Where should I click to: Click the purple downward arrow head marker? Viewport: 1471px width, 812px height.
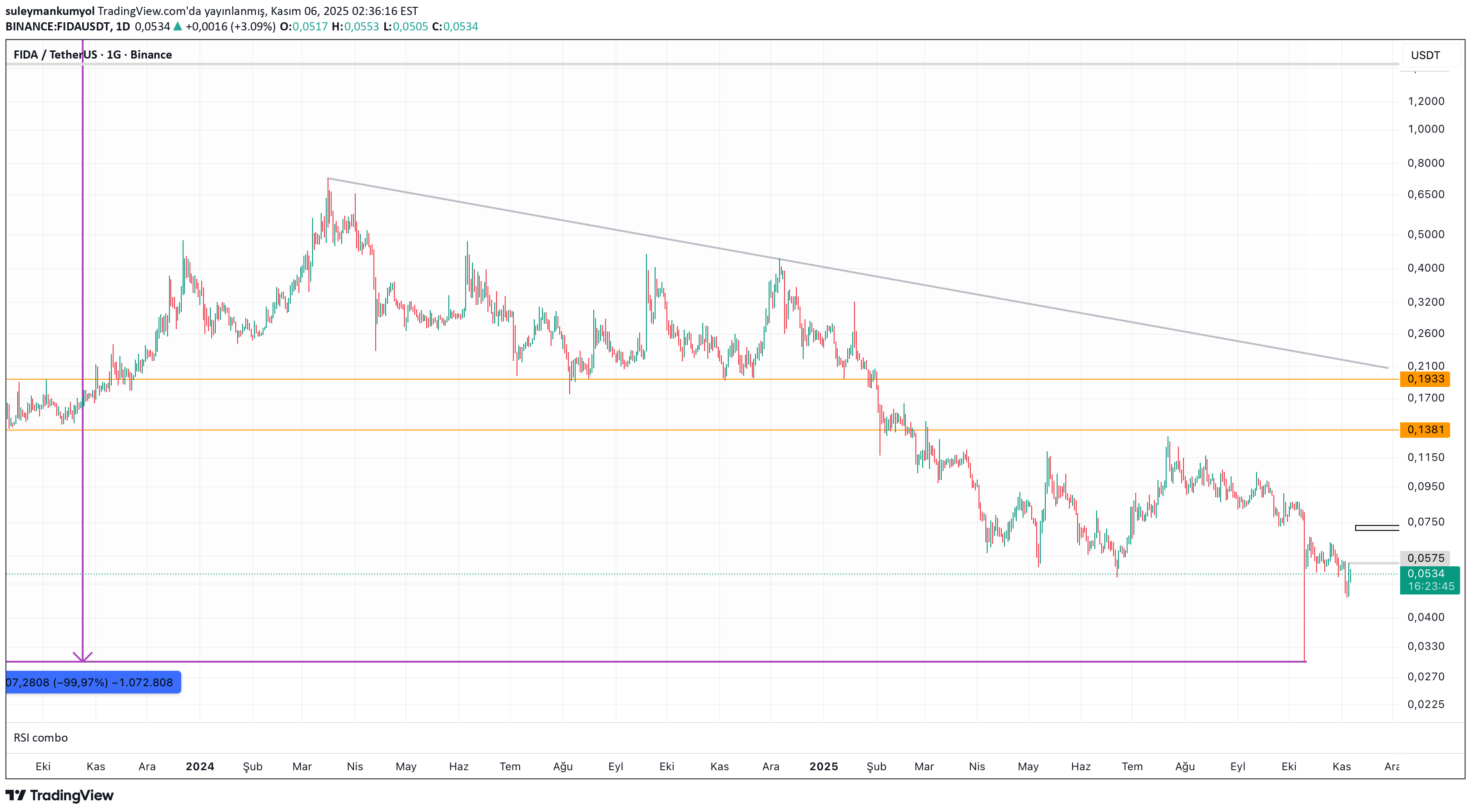(83, 657)
